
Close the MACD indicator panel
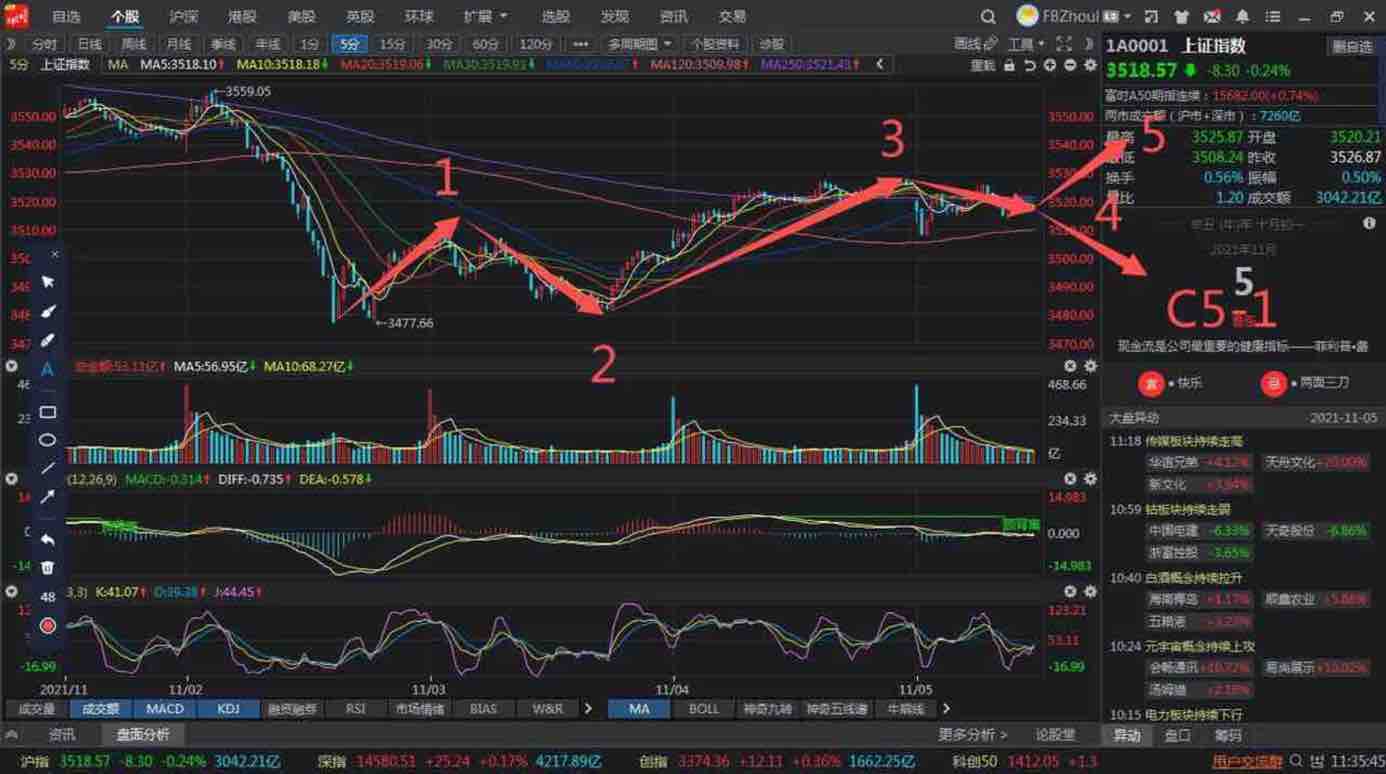(x=1070, y=479)
